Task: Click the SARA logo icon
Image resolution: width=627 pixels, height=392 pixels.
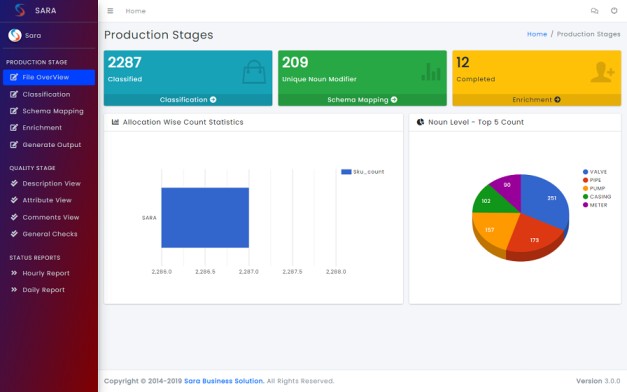Action: pyautogui.click(x=20, y=10)
